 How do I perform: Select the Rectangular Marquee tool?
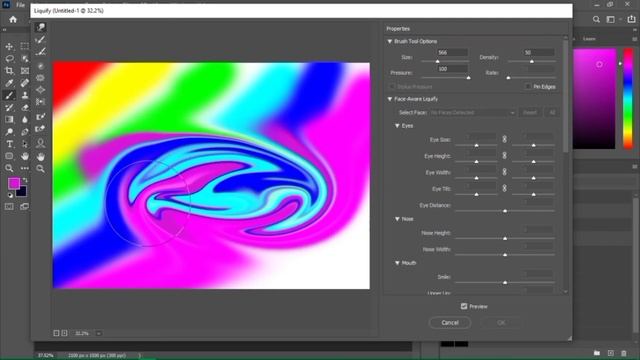tap(24, 47)
